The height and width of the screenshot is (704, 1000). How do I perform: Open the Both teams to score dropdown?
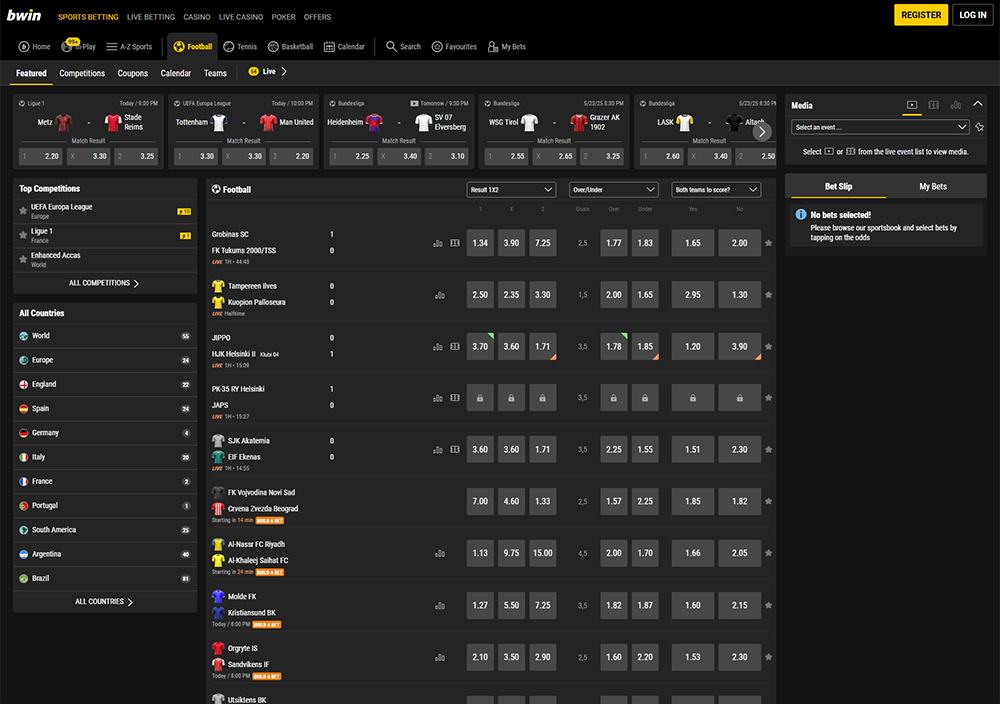coord(716,189)
